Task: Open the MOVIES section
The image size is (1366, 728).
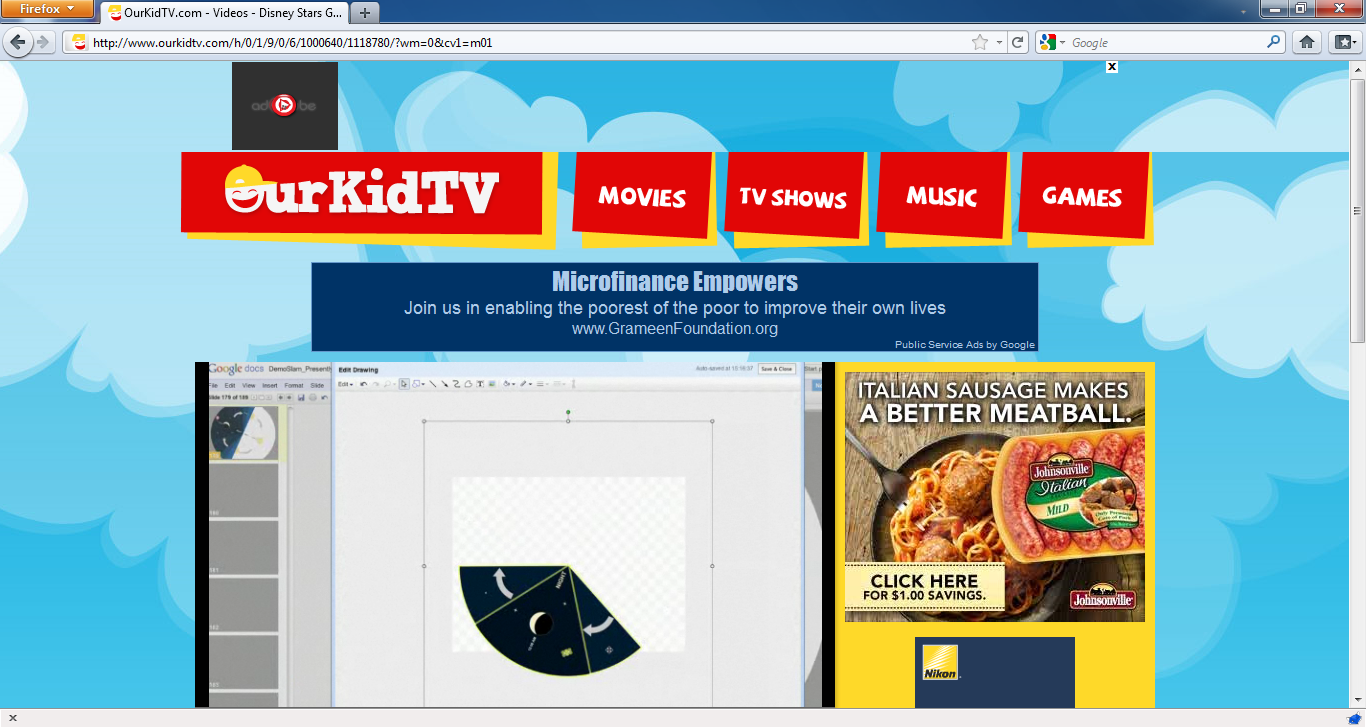Action: coord(642,196)
